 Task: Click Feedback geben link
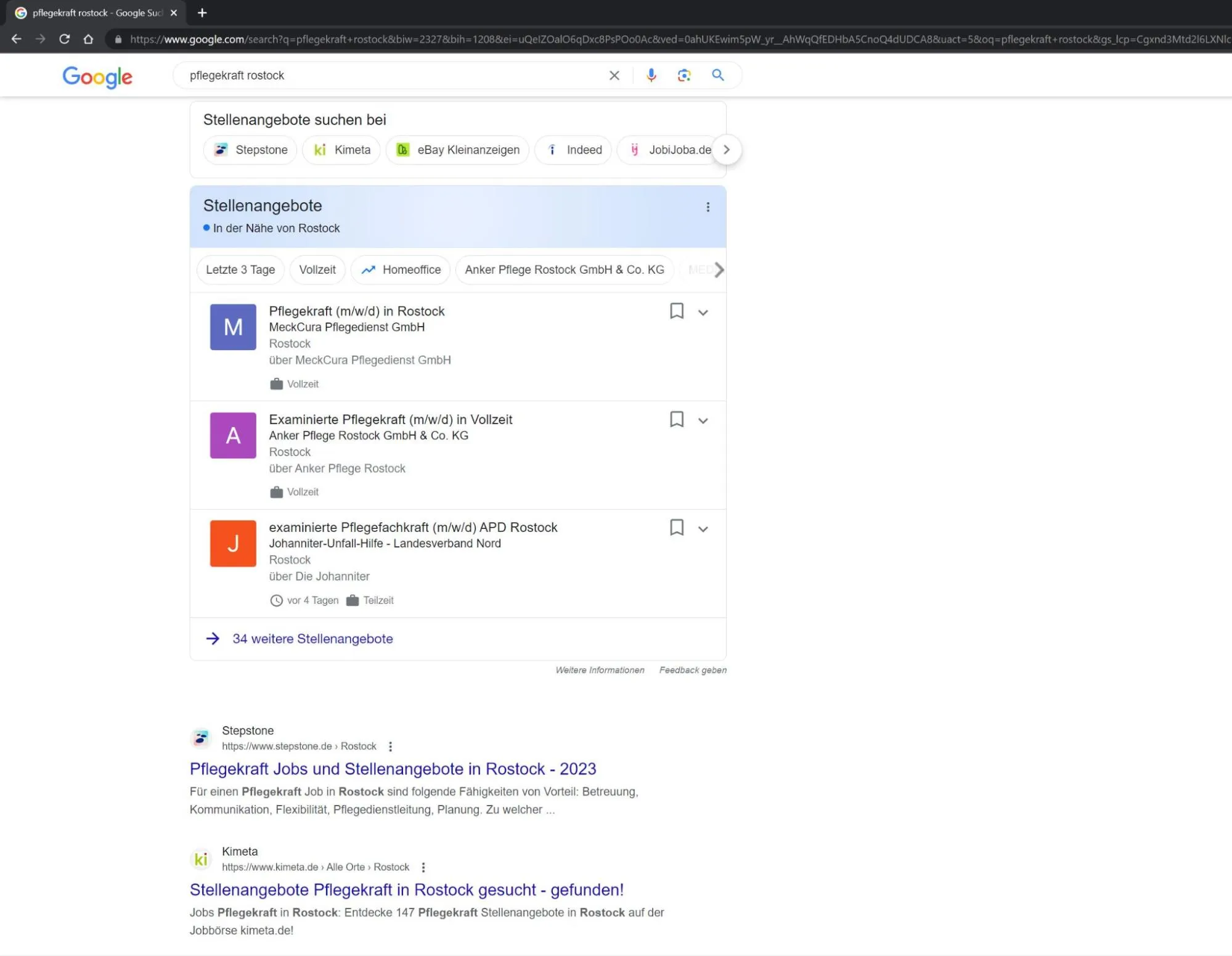pos(693,670)
